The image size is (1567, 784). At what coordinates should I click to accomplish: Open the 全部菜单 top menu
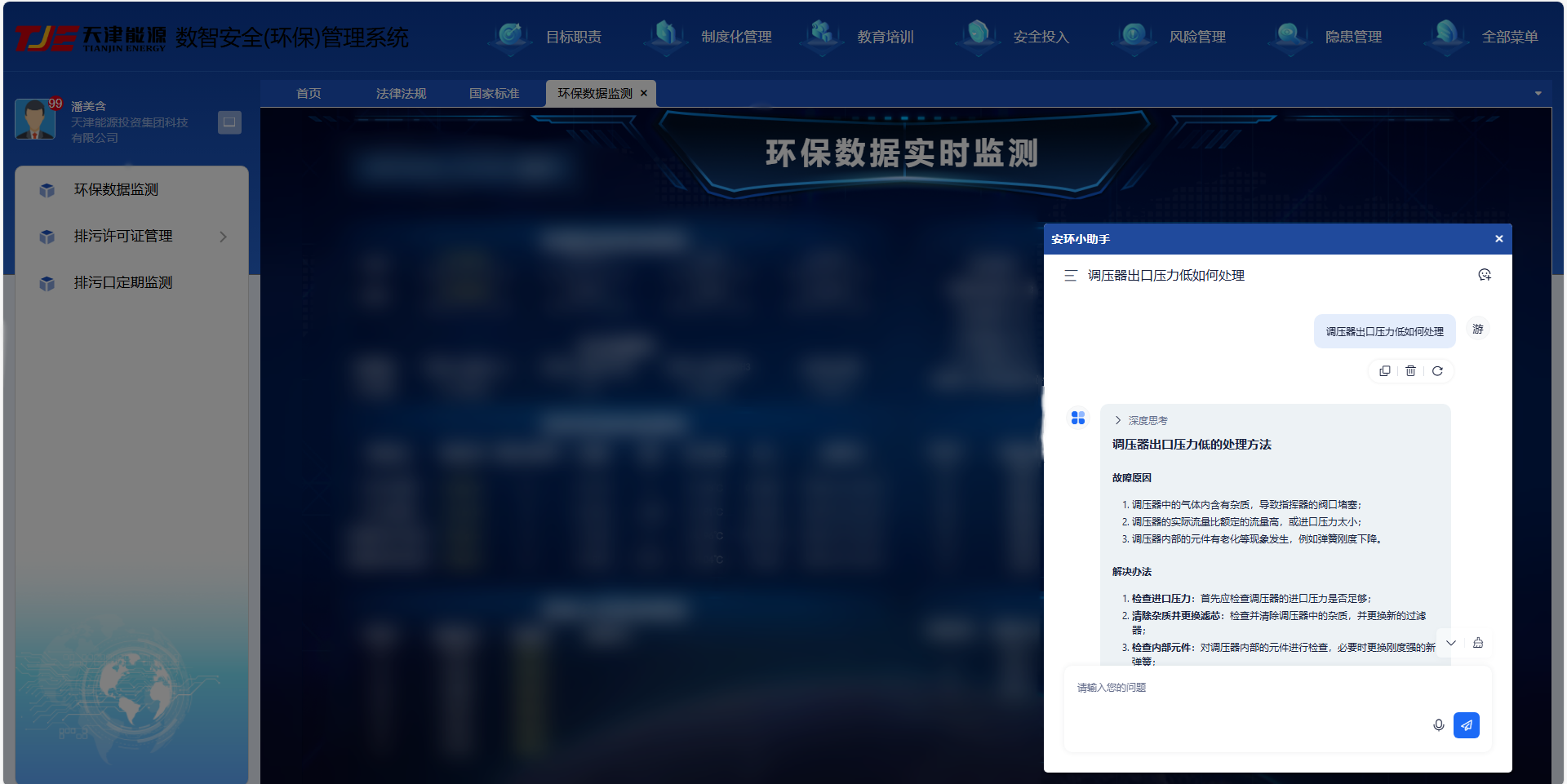click(1510, 37)
